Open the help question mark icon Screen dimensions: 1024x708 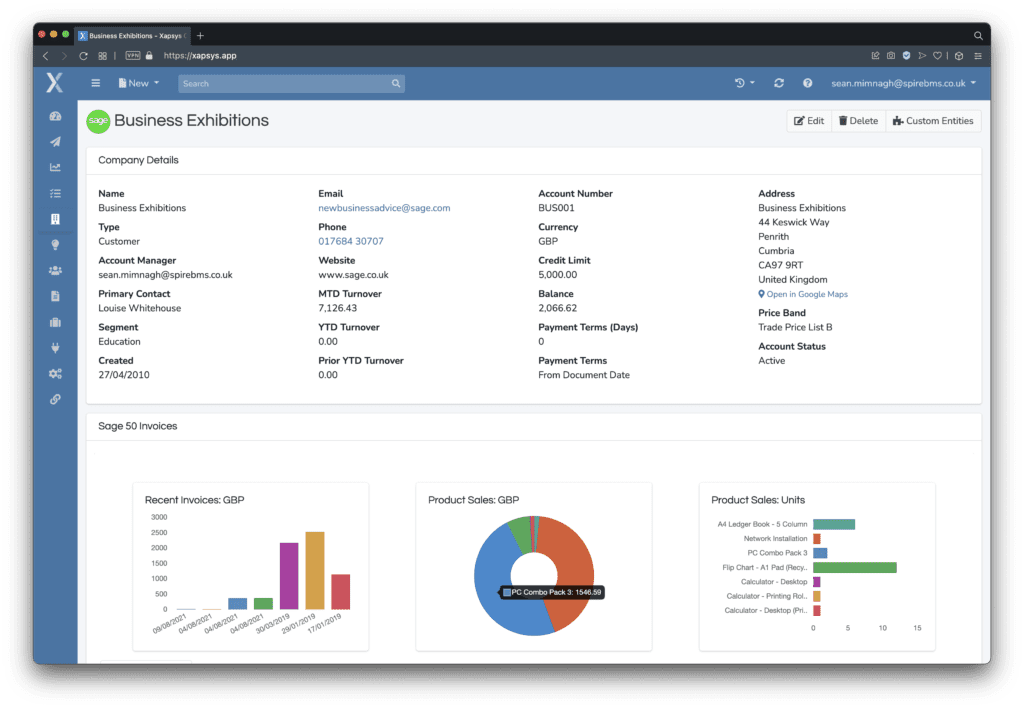[x=807, y=83]
